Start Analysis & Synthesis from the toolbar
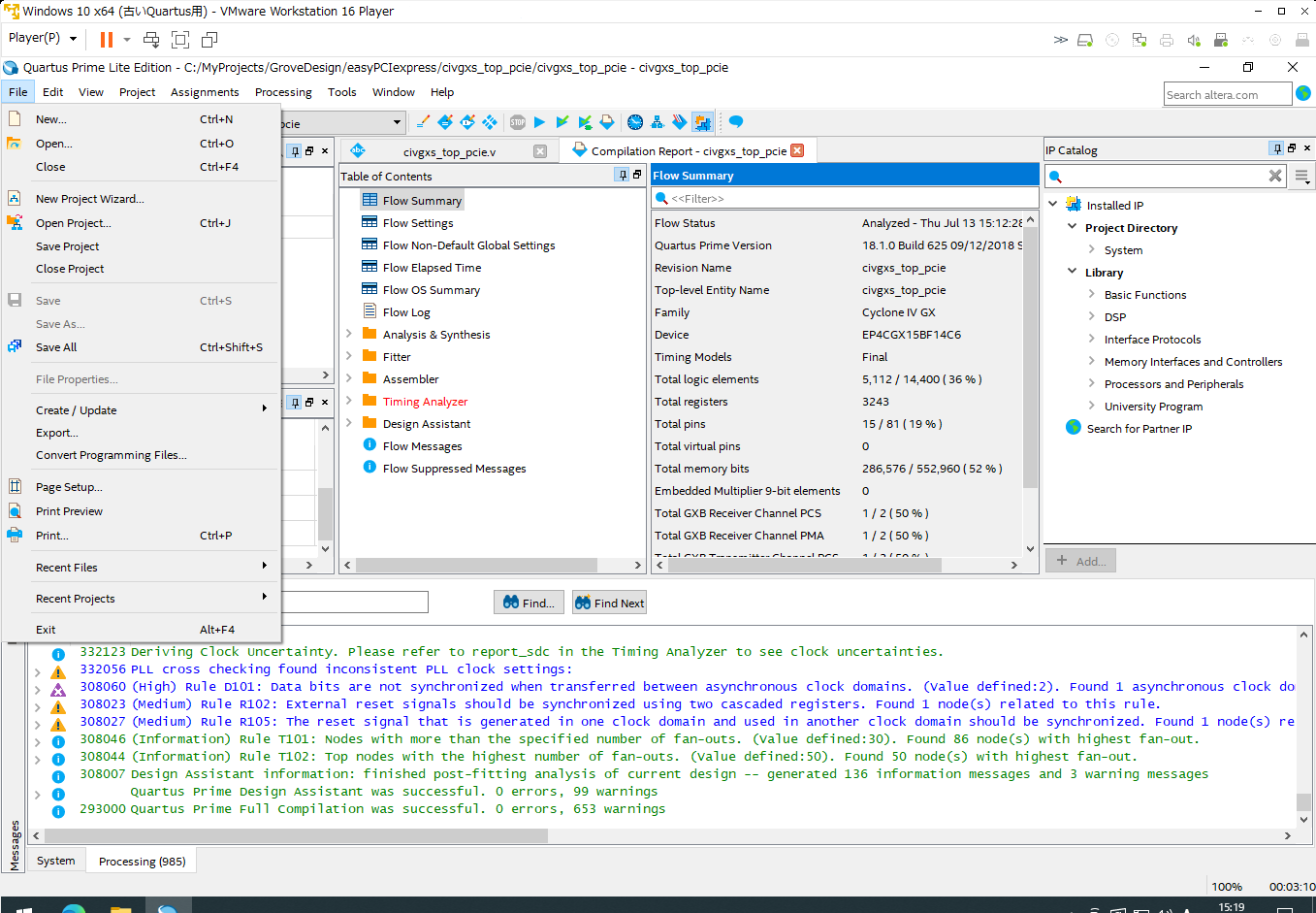The image size is (1316, 913). tap(584, 122)
